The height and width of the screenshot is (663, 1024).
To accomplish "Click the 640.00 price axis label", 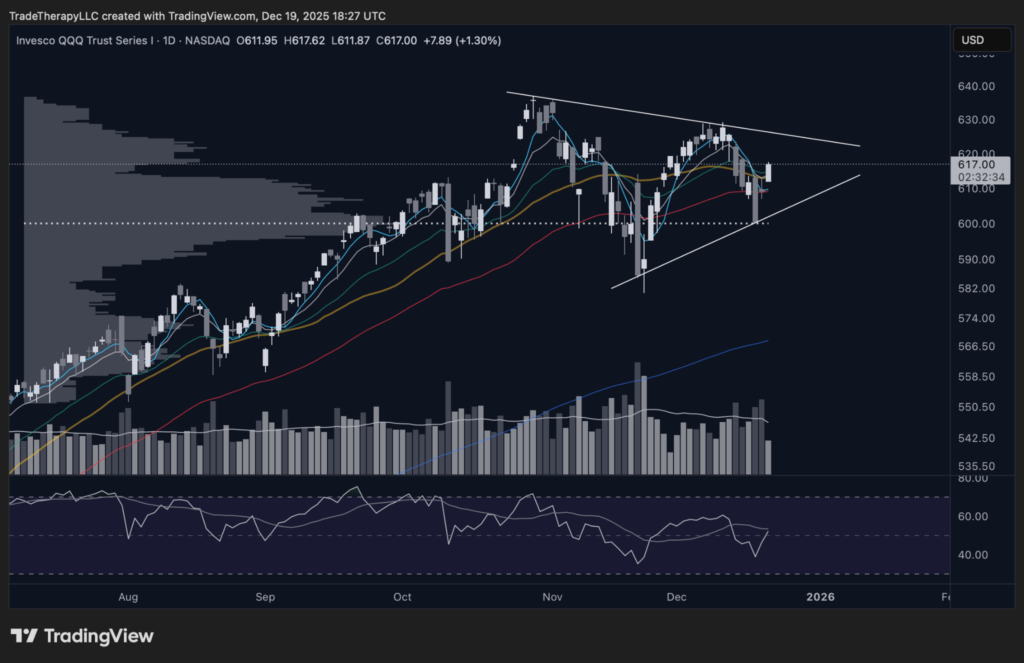I will [x=975, y=87].
